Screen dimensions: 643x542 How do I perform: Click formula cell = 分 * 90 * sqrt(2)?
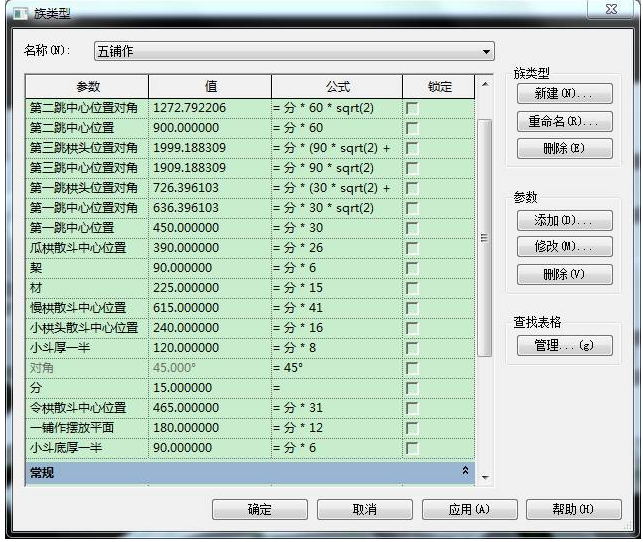click(x=337, y=168)
